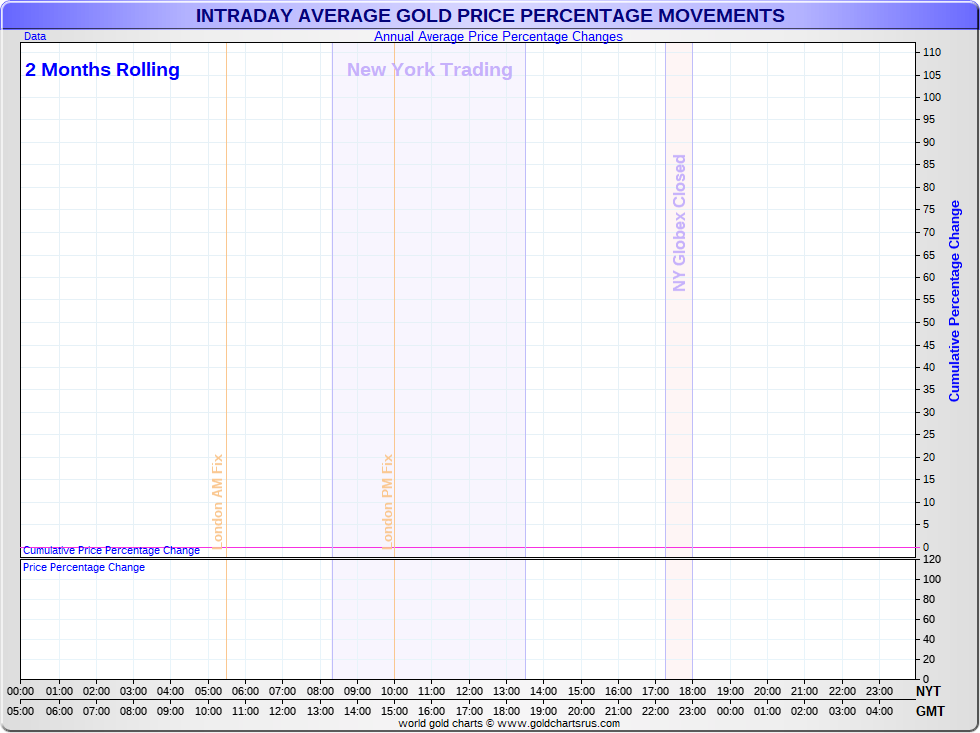This screenshot has height=733, width=980.
Task: Click the 'GMT' time axis label
Action: [930, 711]
